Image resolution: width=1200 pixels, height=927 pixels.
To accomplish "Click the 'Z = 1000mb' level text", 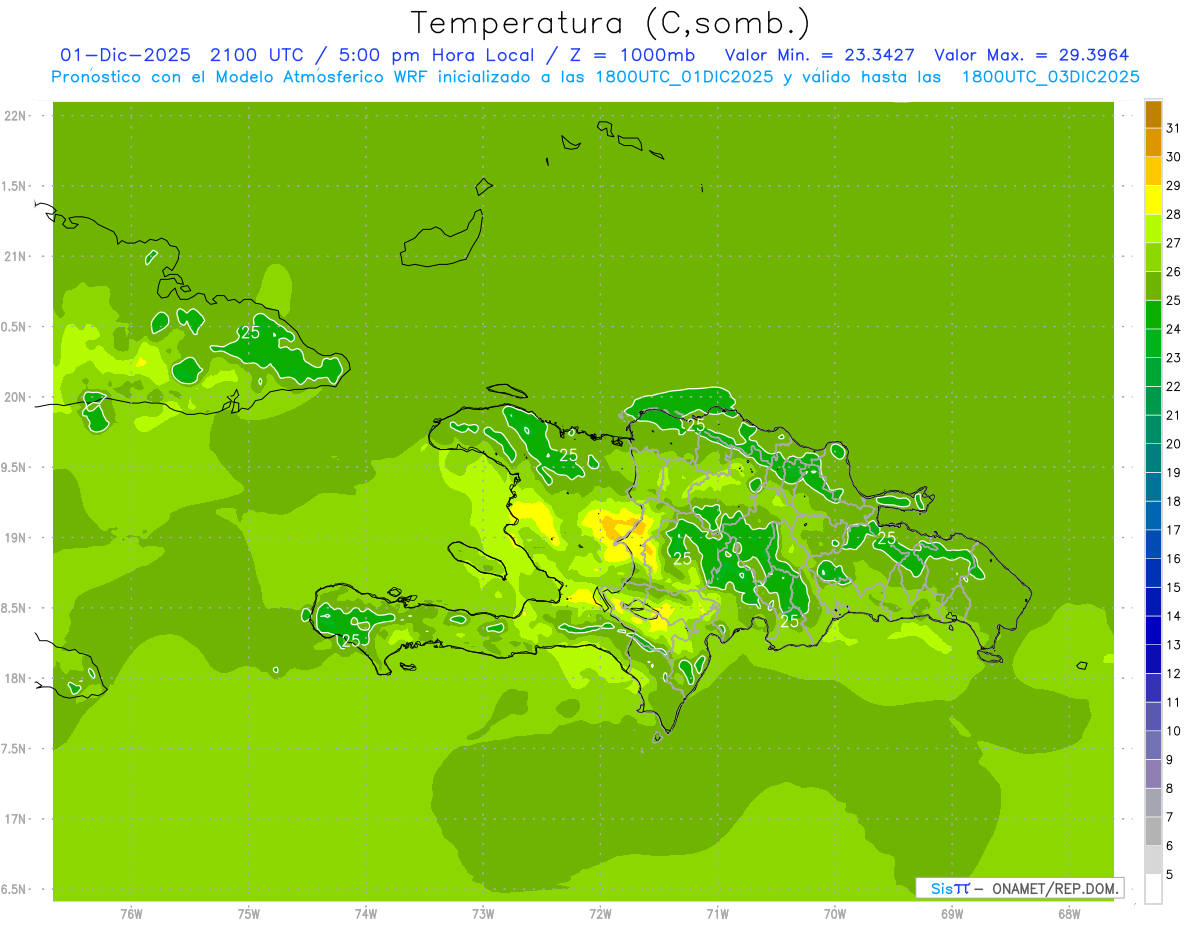I will [x=631, y=55].
